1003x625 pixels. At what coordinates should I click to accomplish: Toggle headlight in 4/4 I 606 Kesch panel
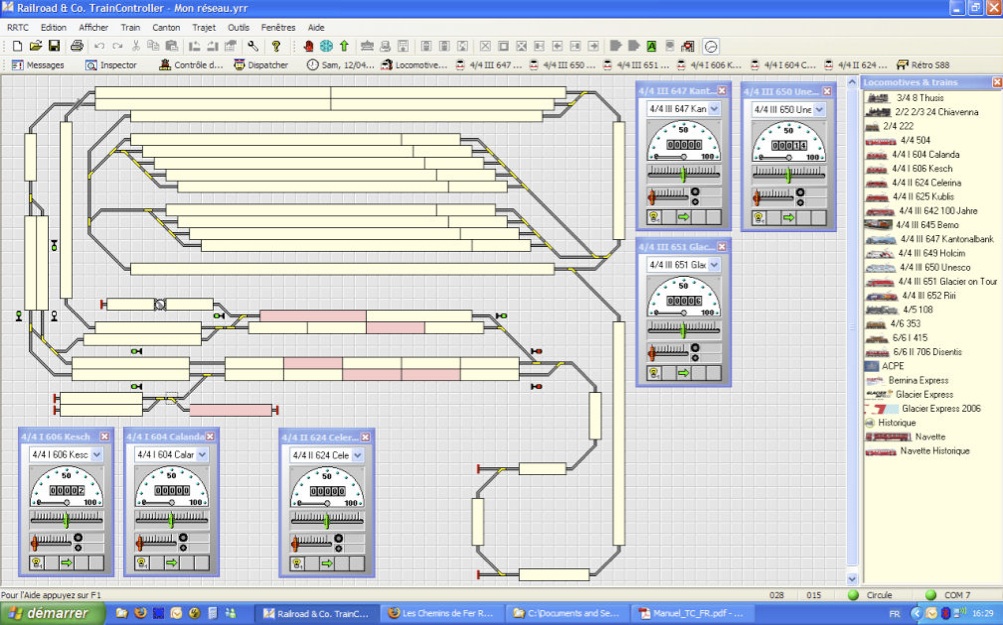[36, 563]
